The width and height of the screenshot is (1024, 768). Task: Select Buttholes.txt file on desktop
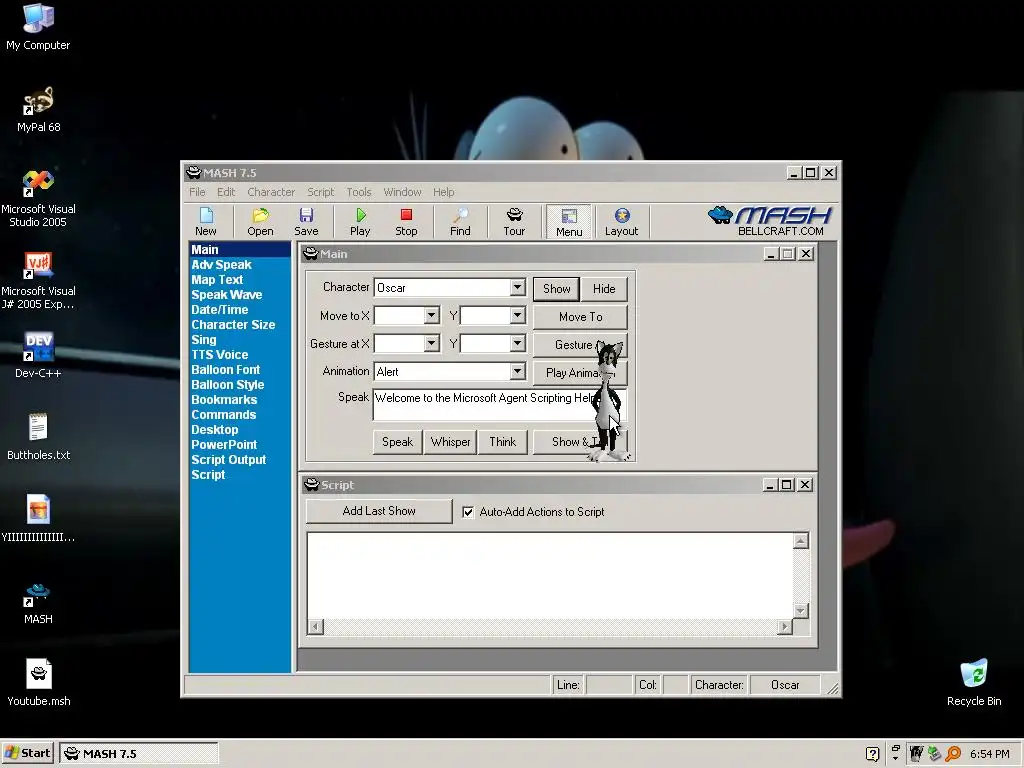tap(38, 438)
